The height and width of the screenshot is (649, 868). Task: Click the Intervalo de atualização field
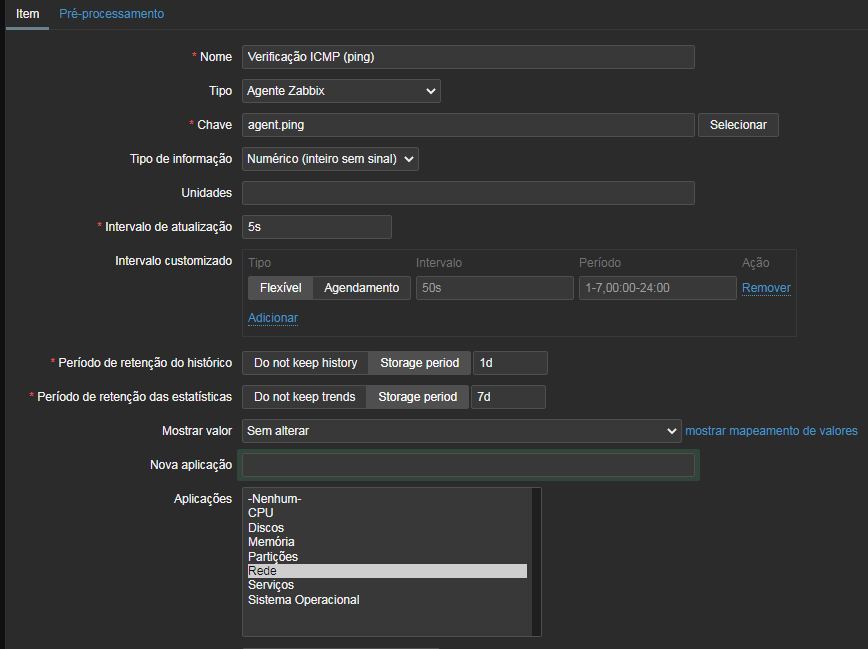(316, 227)
